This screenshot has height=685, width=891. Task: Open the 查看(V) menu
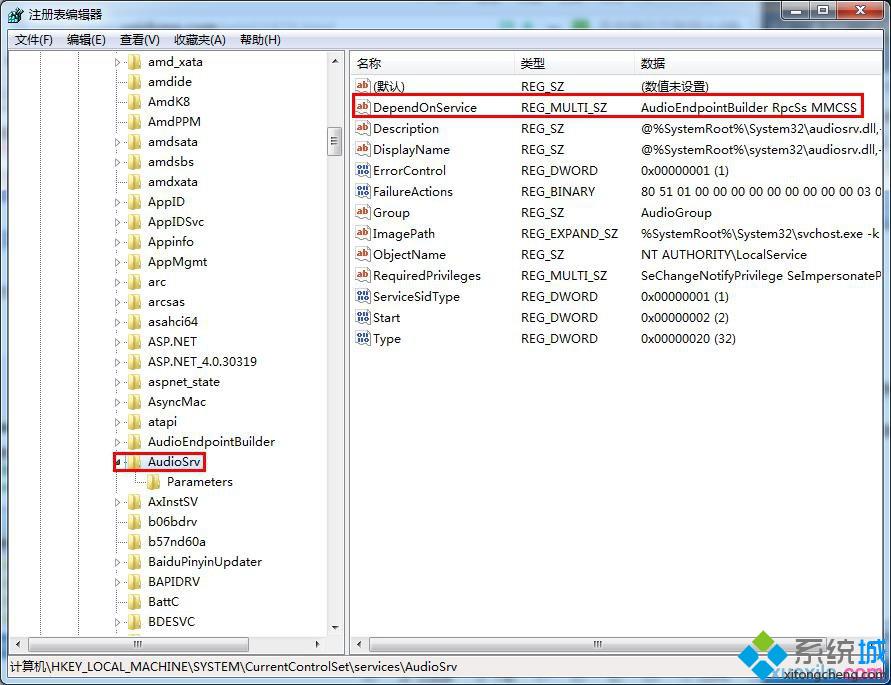pos(139,40)
